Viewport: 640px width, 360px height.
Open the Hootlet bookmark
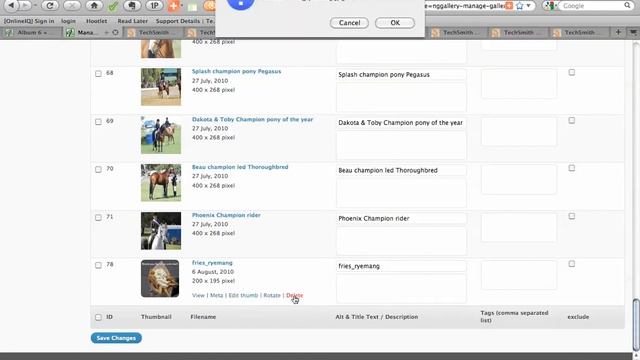tap(96, 21)
